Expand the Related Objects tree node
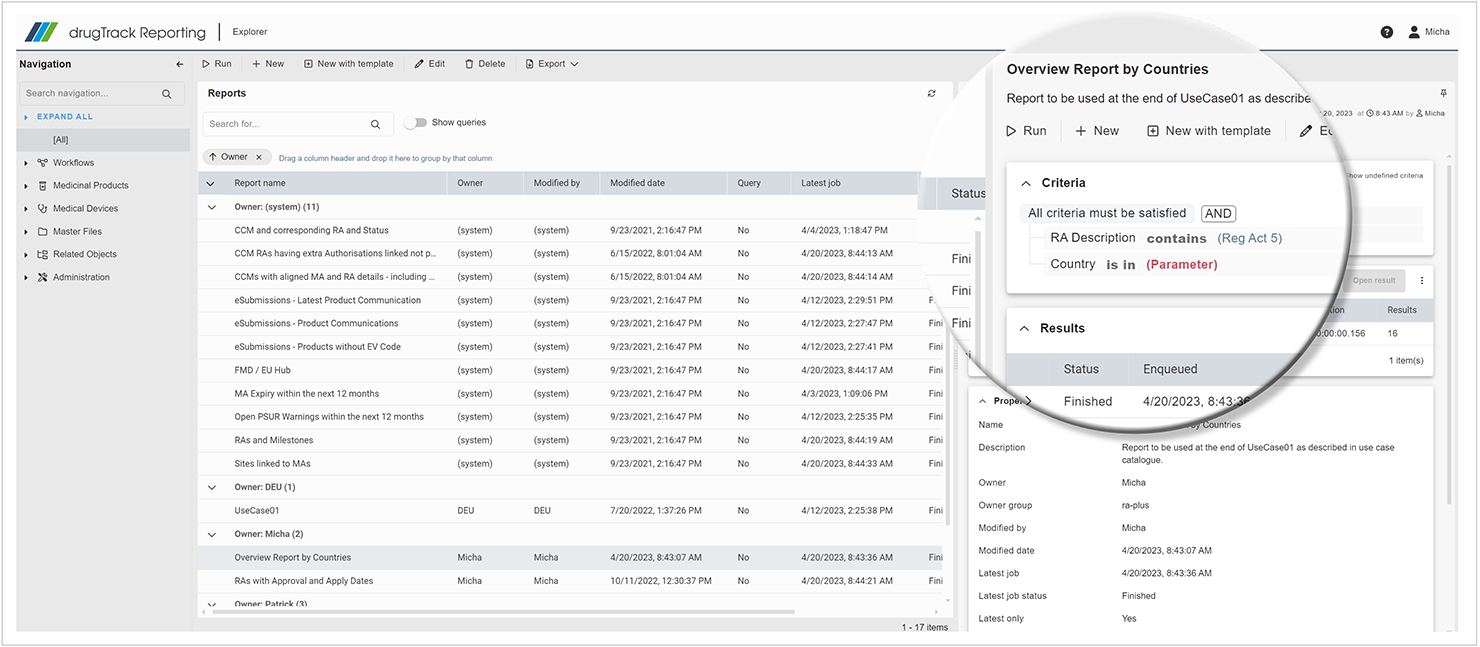The width and height of the screenshot is (1480, 647). point(26,255)
